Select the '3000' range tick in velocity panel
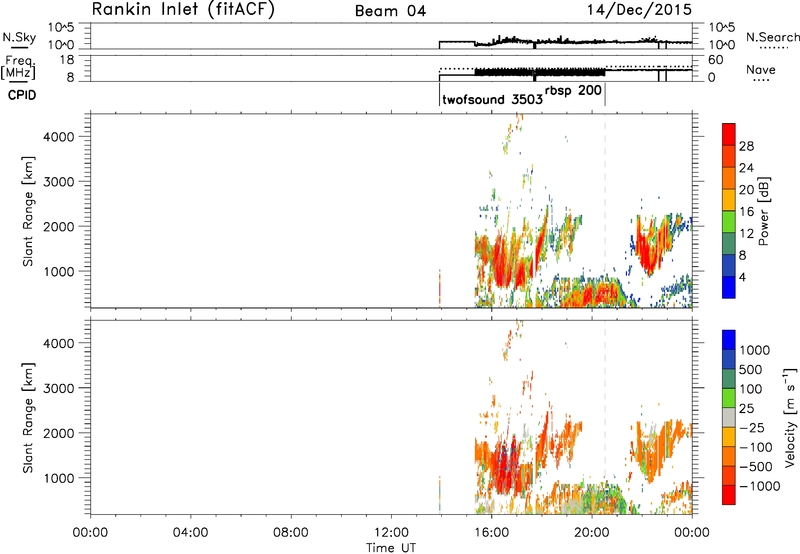Viewport: 800px width, 554px height. point(59,388)
